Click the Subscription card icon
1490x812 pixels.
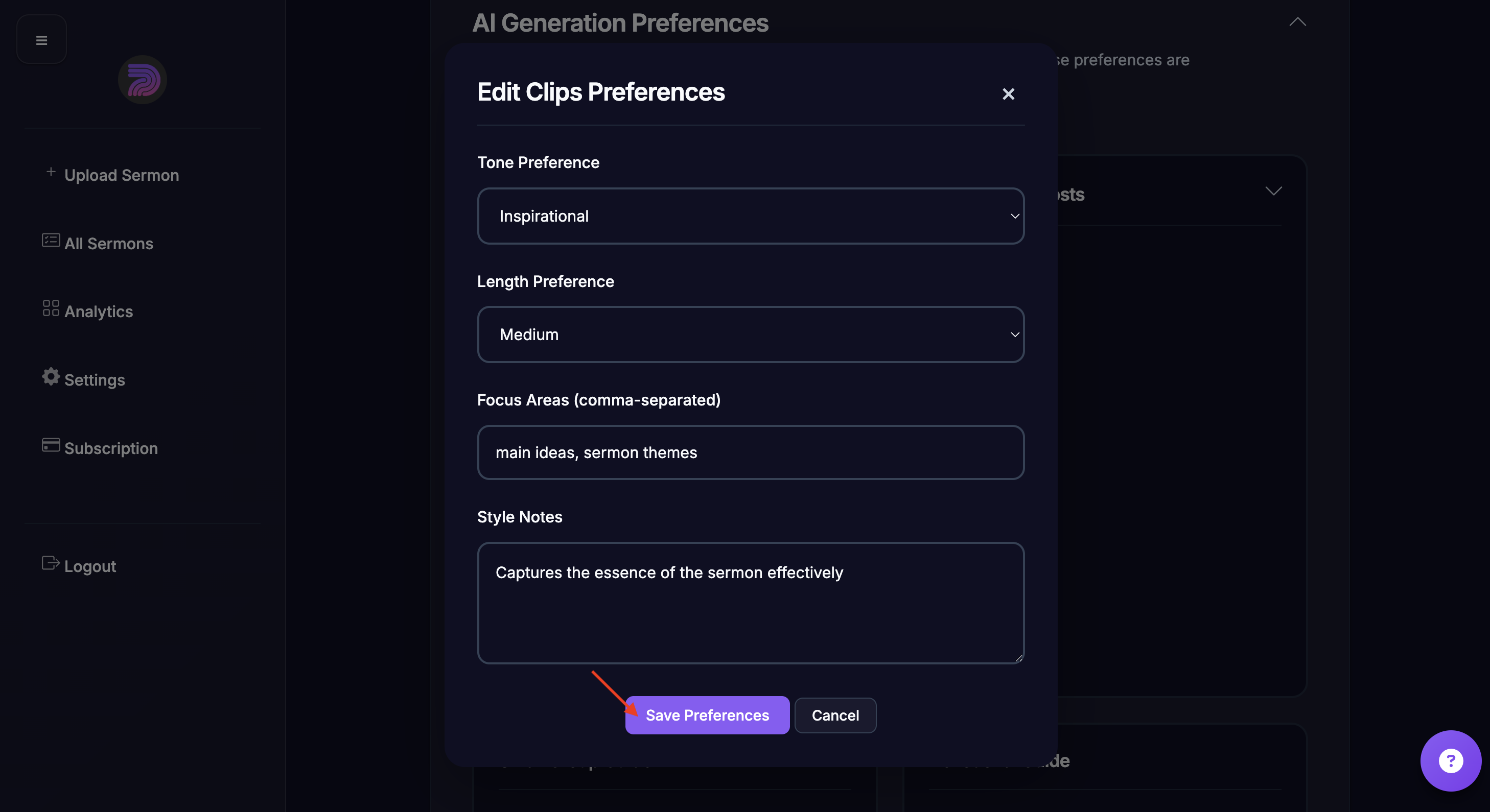tap(51, 445)
